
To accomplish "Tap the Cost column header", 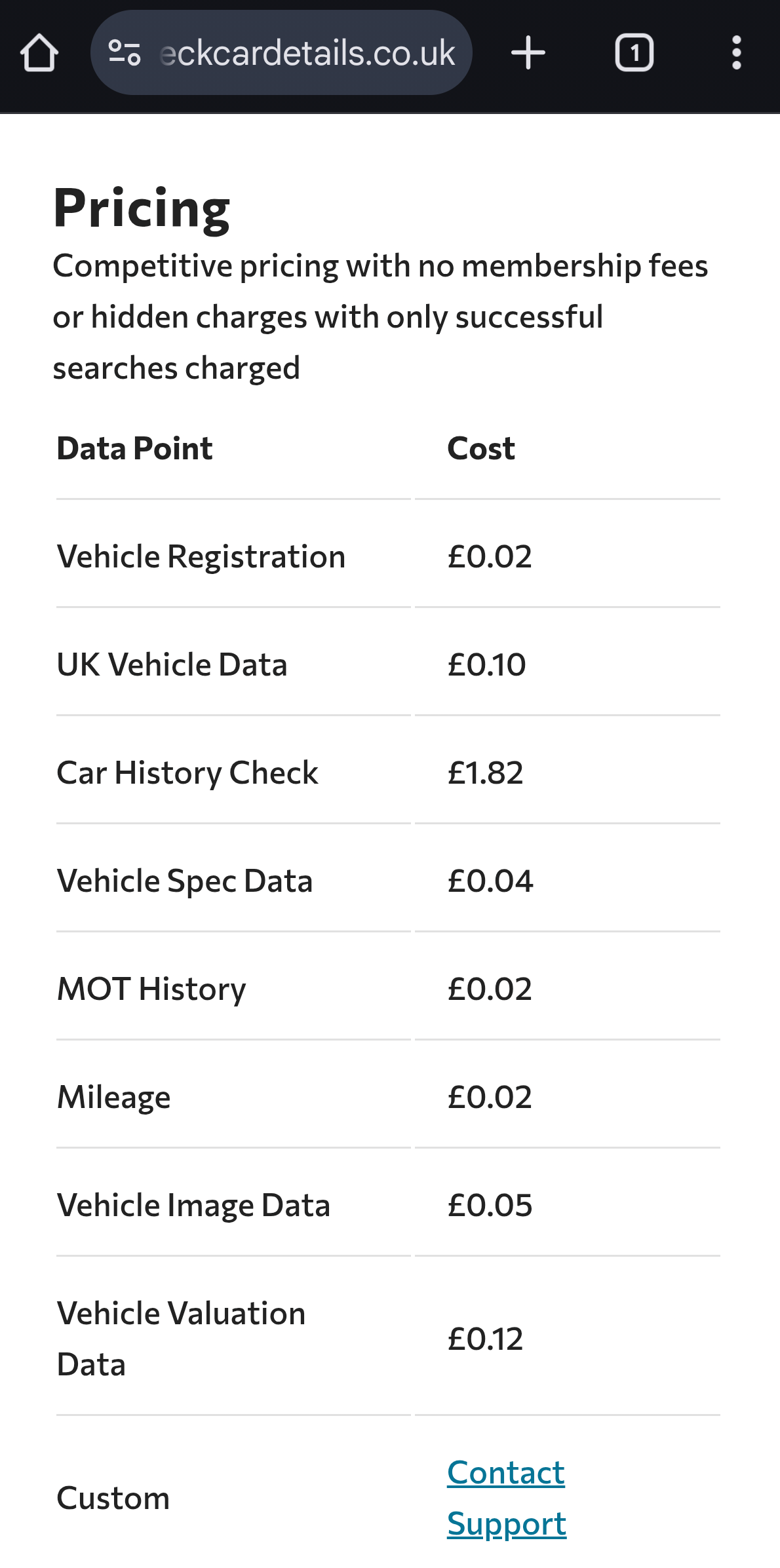I will pos(481,448).
